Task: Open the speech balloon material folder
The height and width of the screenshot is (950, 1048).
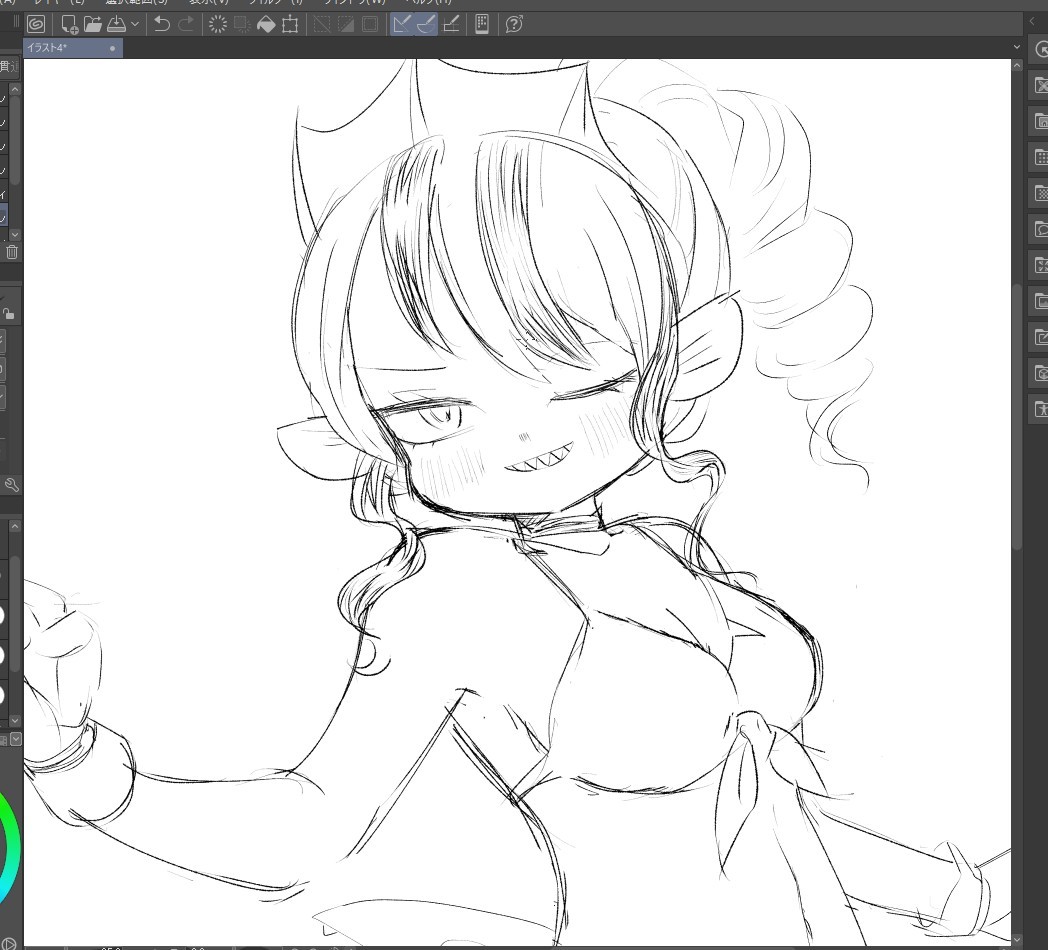Action: pos(1040,229)
